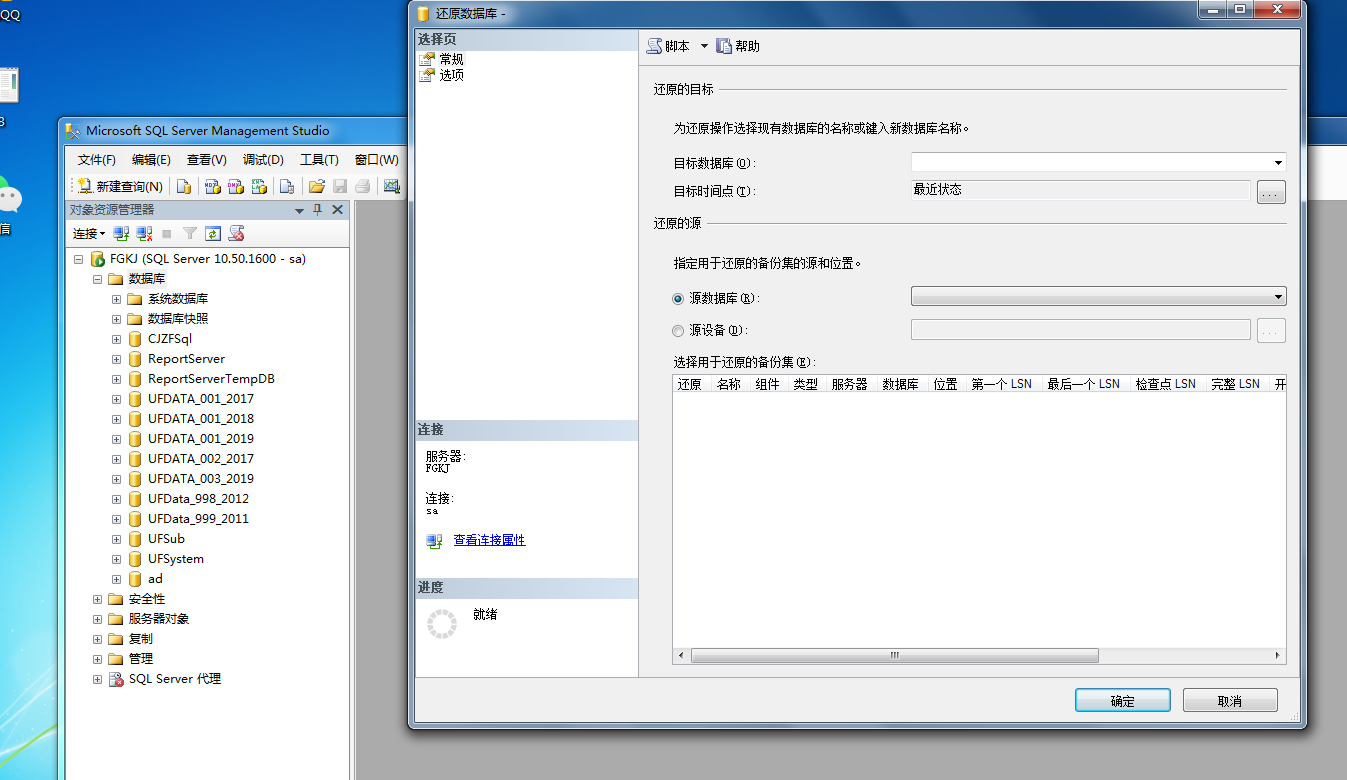Image resolution: width=1347 pixels, height=780 pixels.
Task: Click the Save floppy disk toolbar icon
Action: point(340,186)
